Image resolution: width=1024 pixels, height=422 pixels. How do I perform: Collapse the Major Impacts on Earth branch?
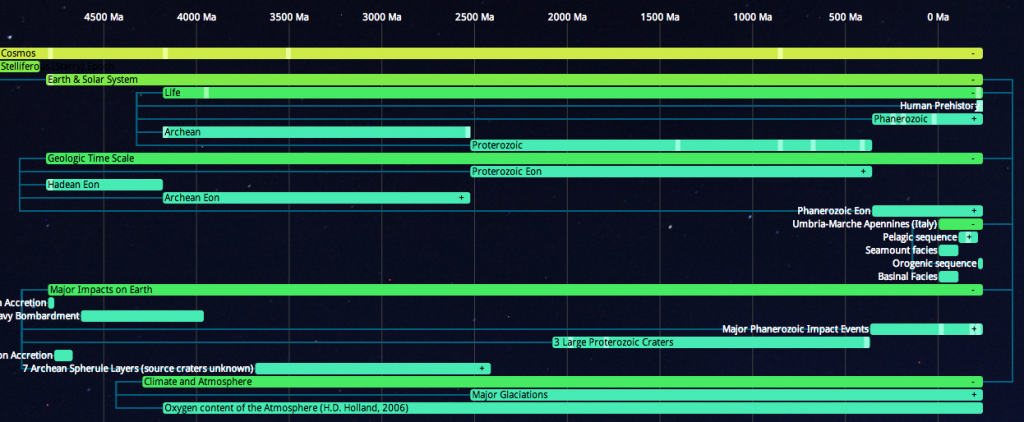(x=973, y=290)
